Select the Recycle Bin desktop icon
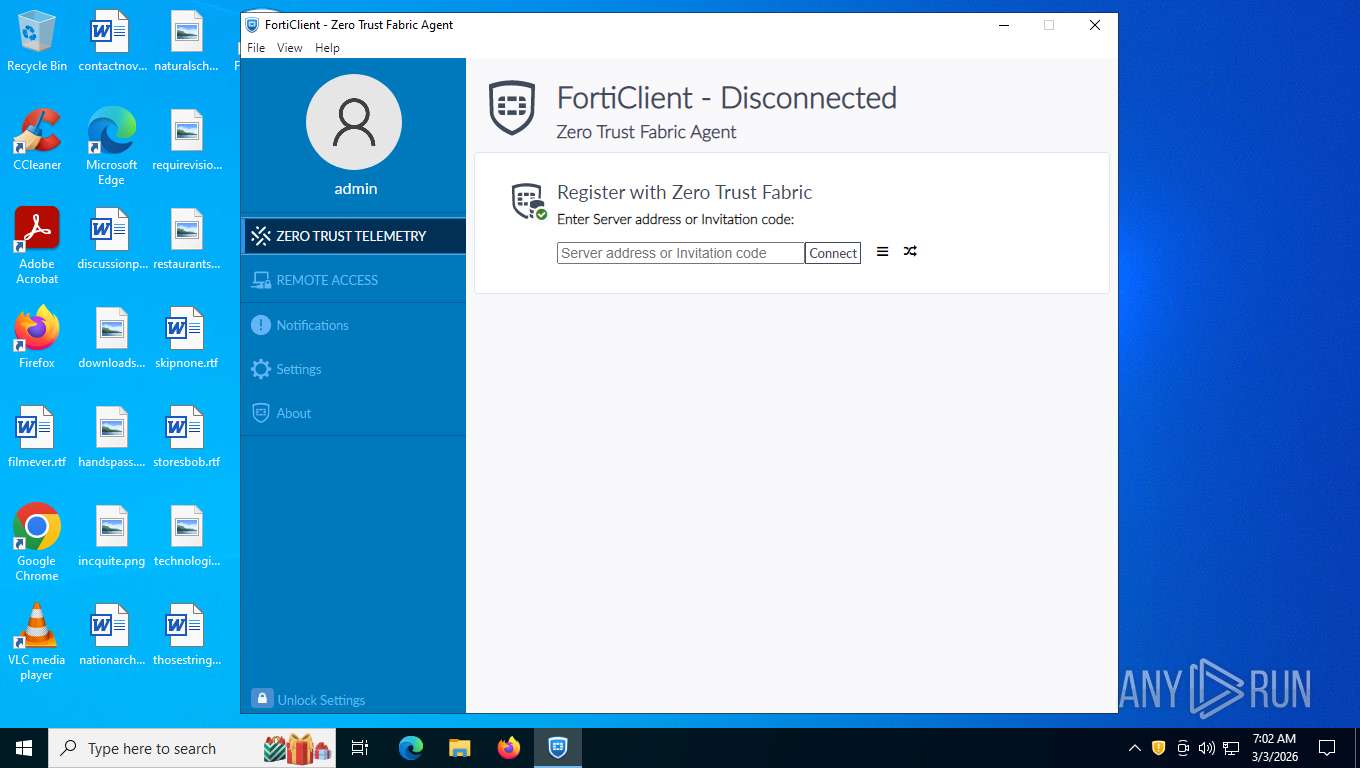 coord(37,42)
